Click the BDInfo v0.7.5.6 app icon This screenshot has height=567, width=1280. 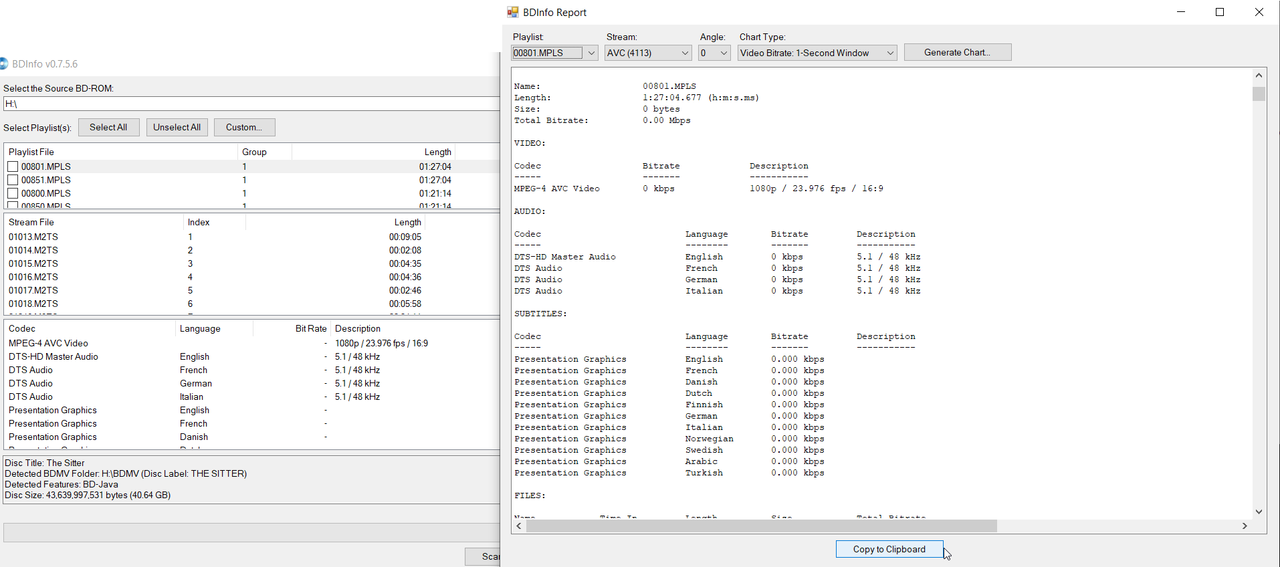point(3,64)
